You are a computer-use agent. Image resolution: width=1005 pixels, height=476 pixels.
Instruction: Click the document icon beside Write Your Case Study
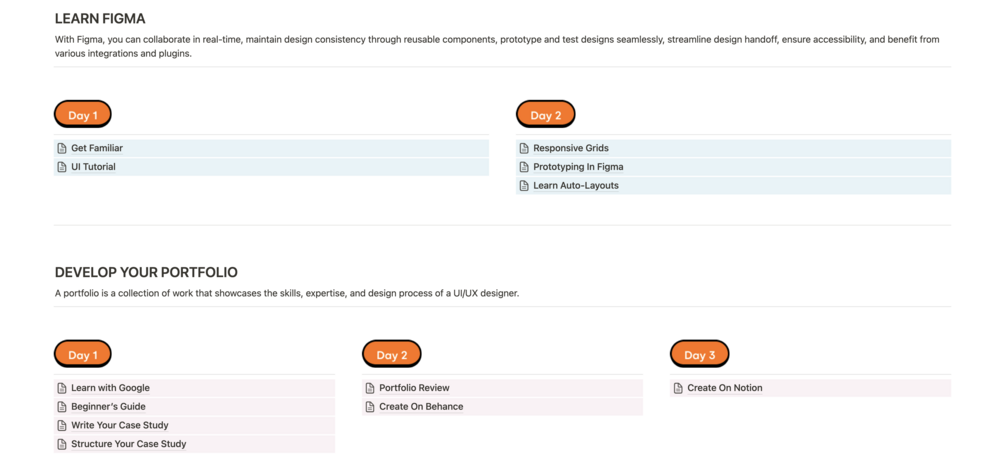[62, 426]
